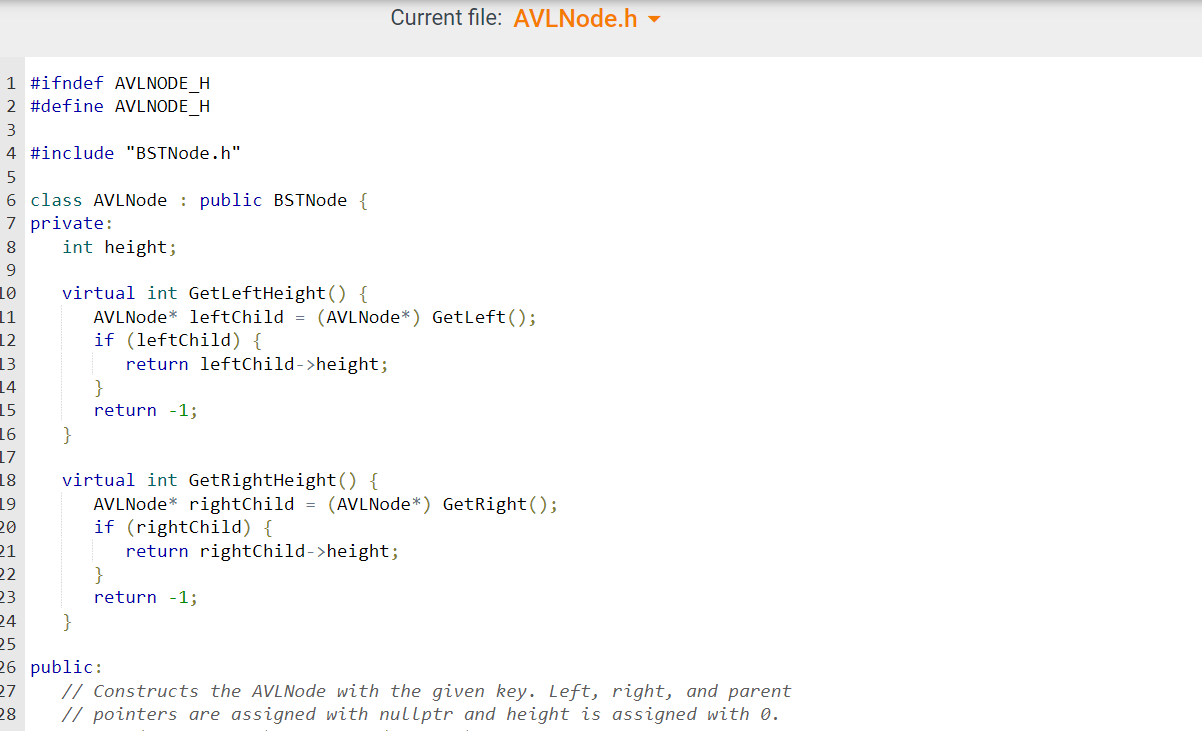This screenshot has width=1202, height=733.
Task: Click the public: access specifier
Action: (66, 666)
